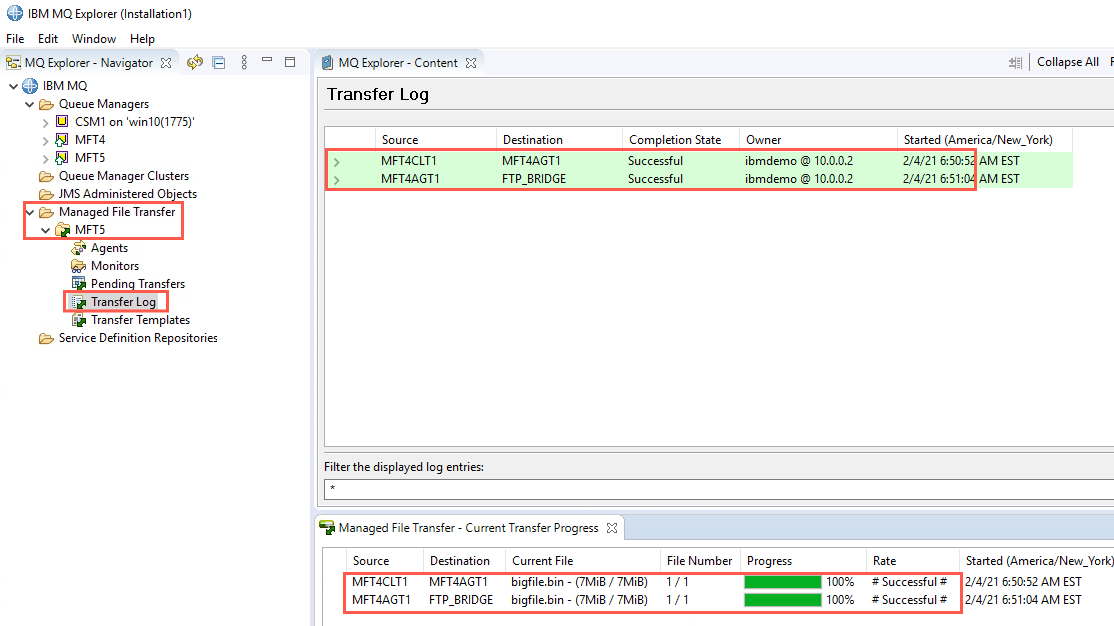Click the Service Definition Repositories folder icon
1114x626 pixels.
pyautogui.click(x=47, y=338)
